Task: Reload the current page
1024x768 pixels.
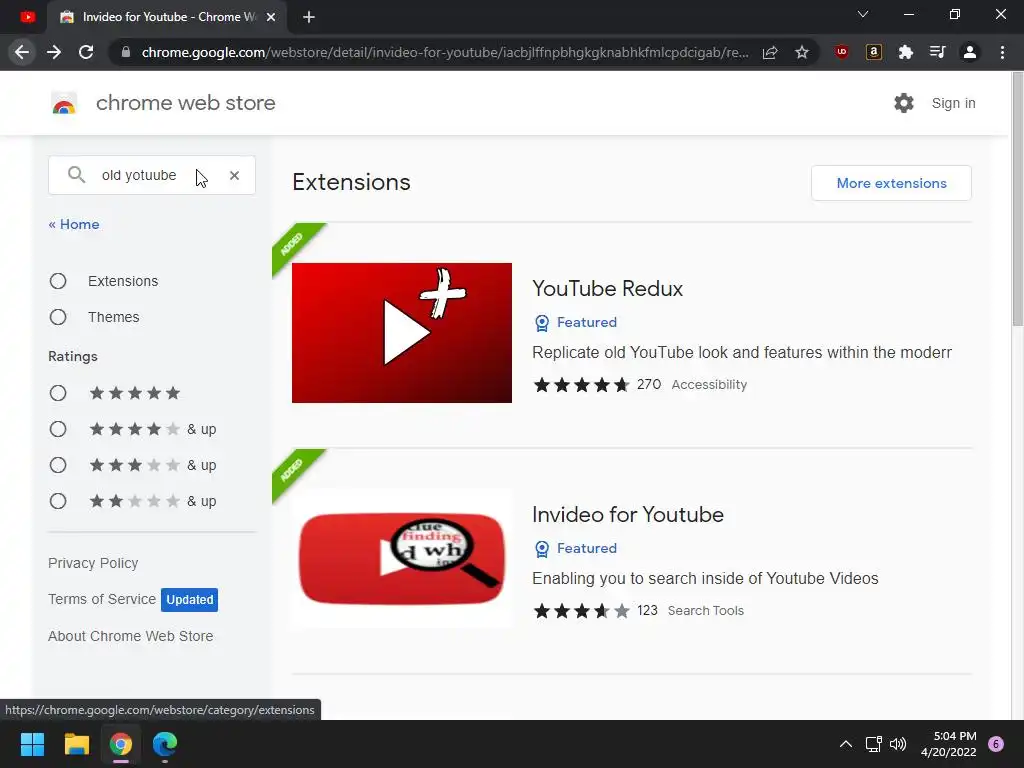Action: (86, 52)
